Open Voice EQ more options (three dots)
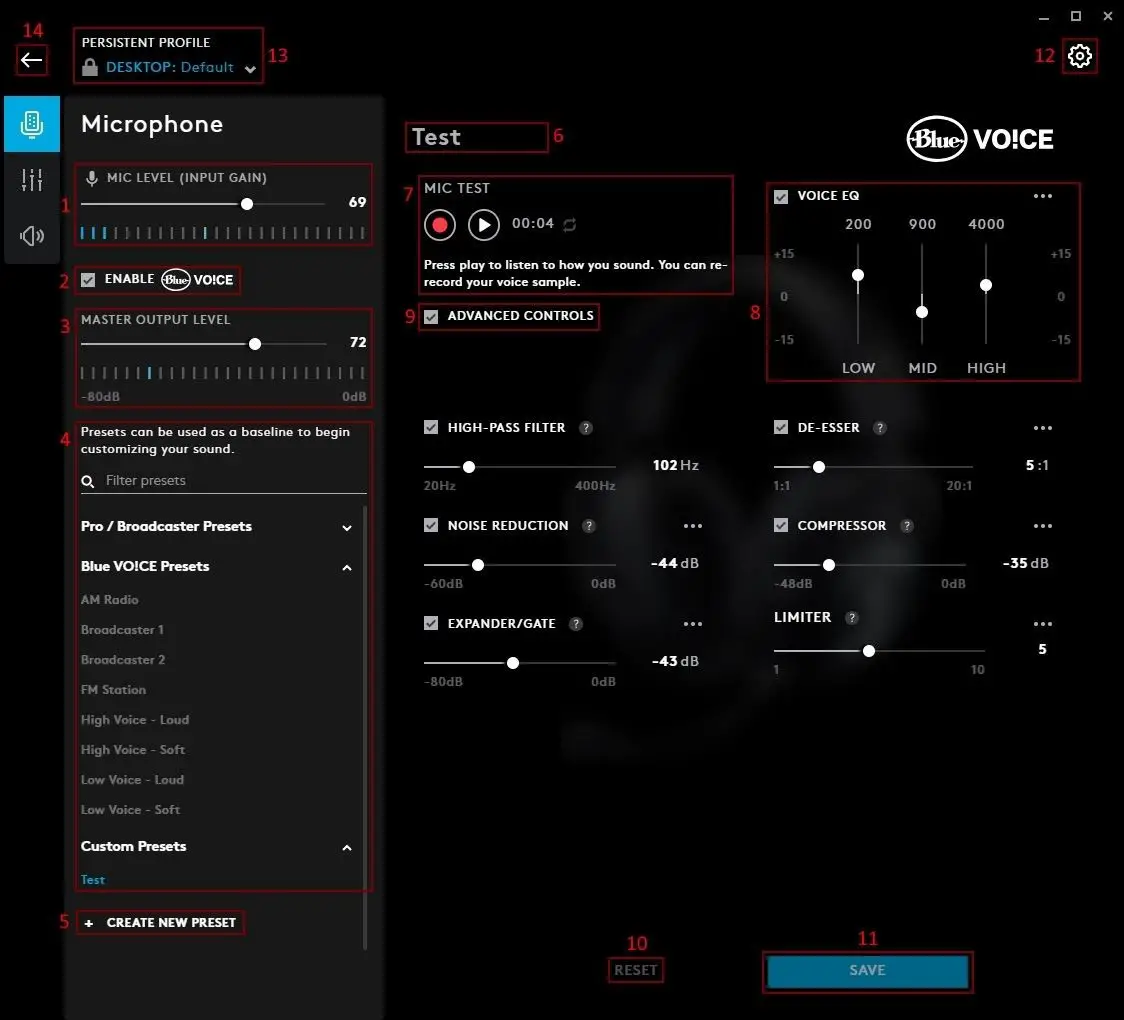Screen dimensions: 1124x1020 pos(1042,196)
